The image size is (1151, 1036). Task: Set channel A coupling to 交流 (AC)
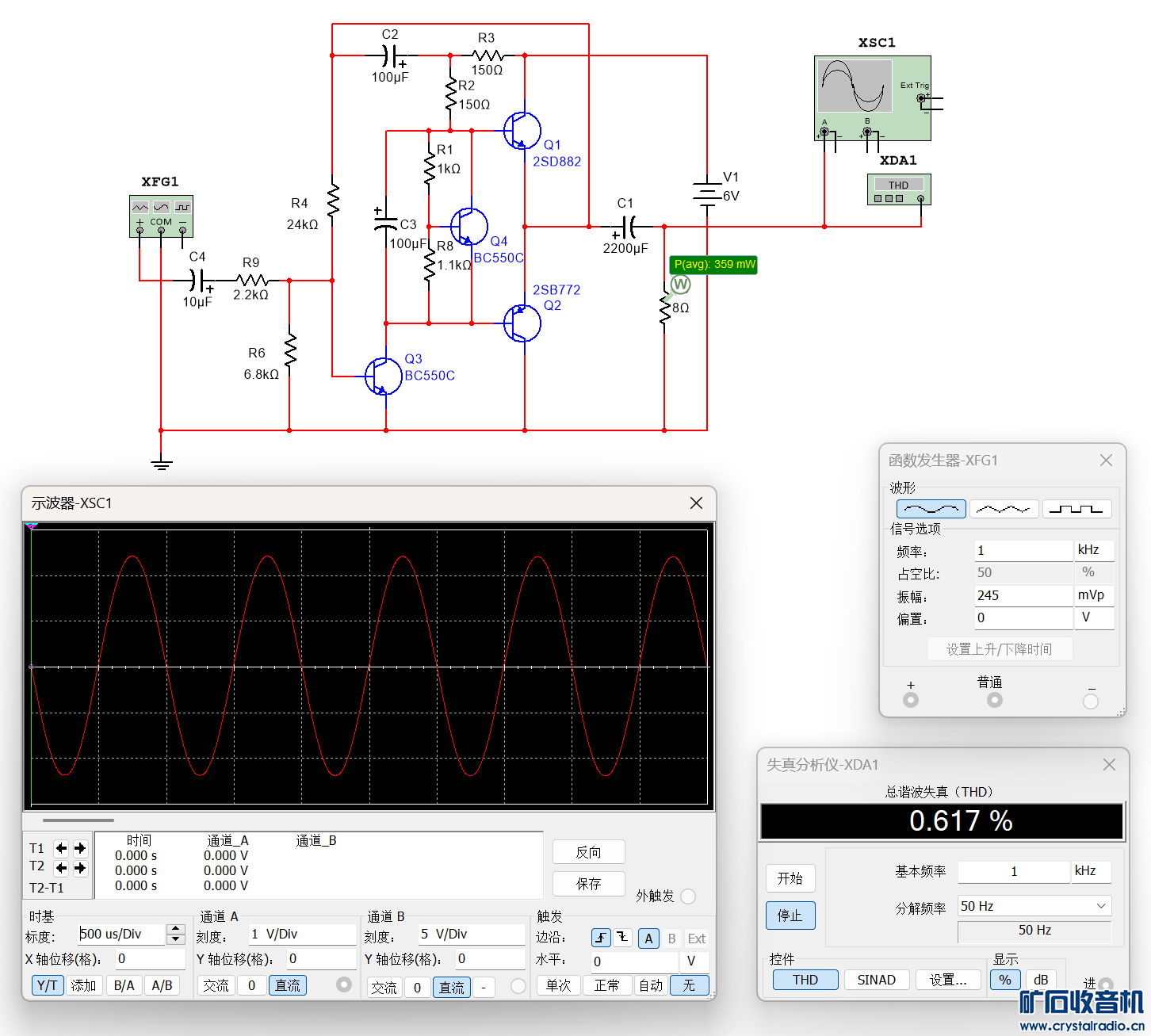[x=216, y=985]
